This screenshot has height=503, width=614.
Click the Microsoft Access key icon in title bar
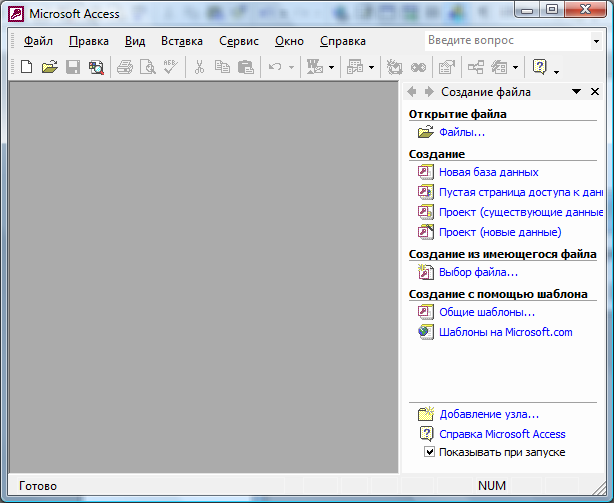(x=16, y=14)
